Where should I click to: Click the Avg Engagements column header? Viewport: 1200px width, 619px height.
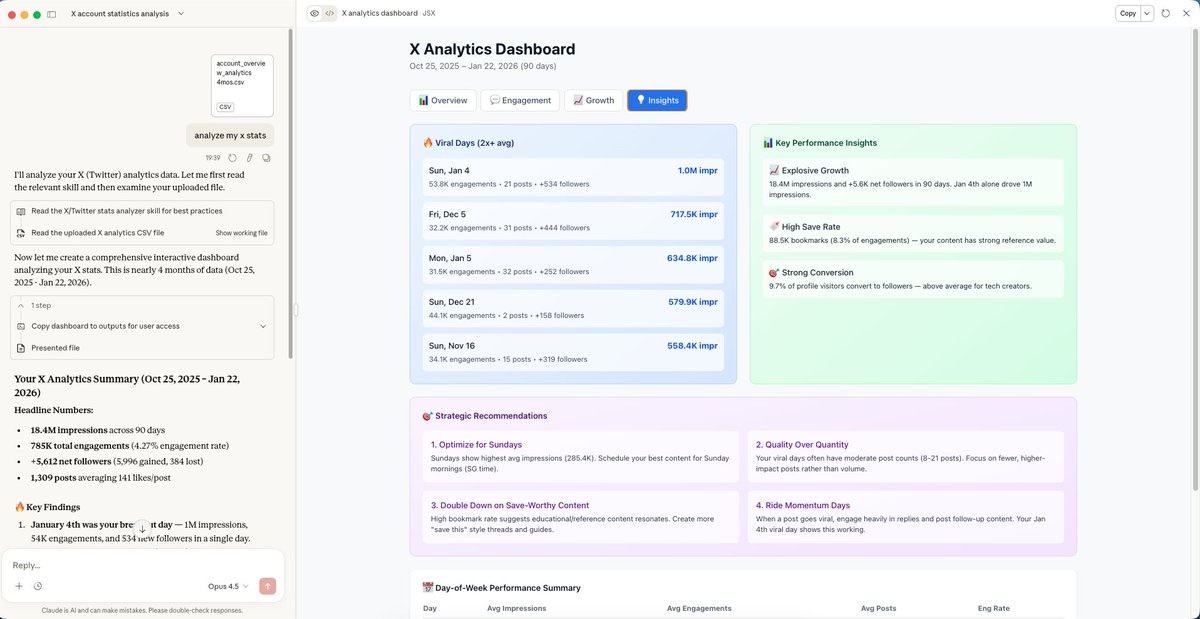699,608
